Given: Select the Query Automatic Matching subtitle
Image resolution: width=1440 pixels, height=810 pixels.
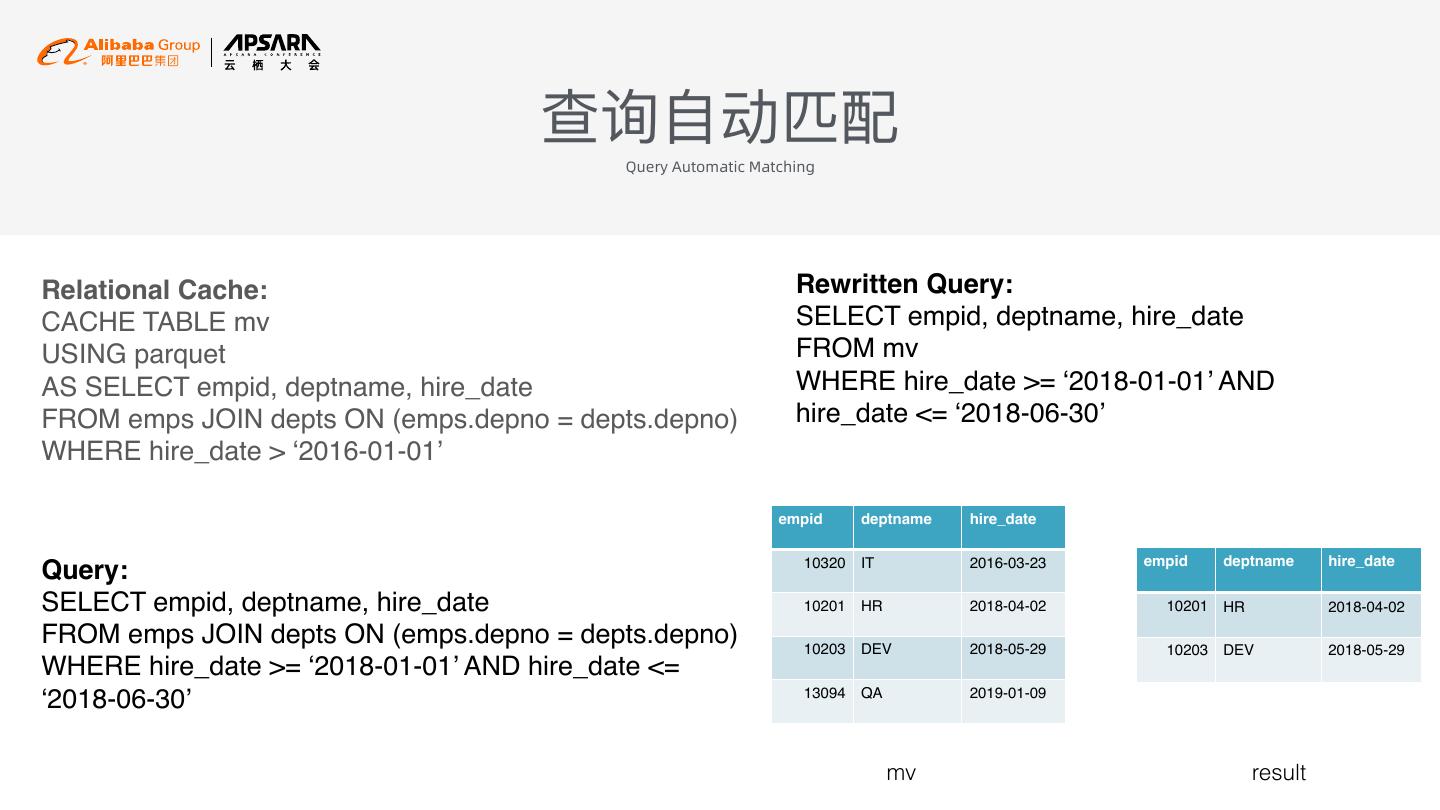Looking at the screenshot, I should (719, 167).
